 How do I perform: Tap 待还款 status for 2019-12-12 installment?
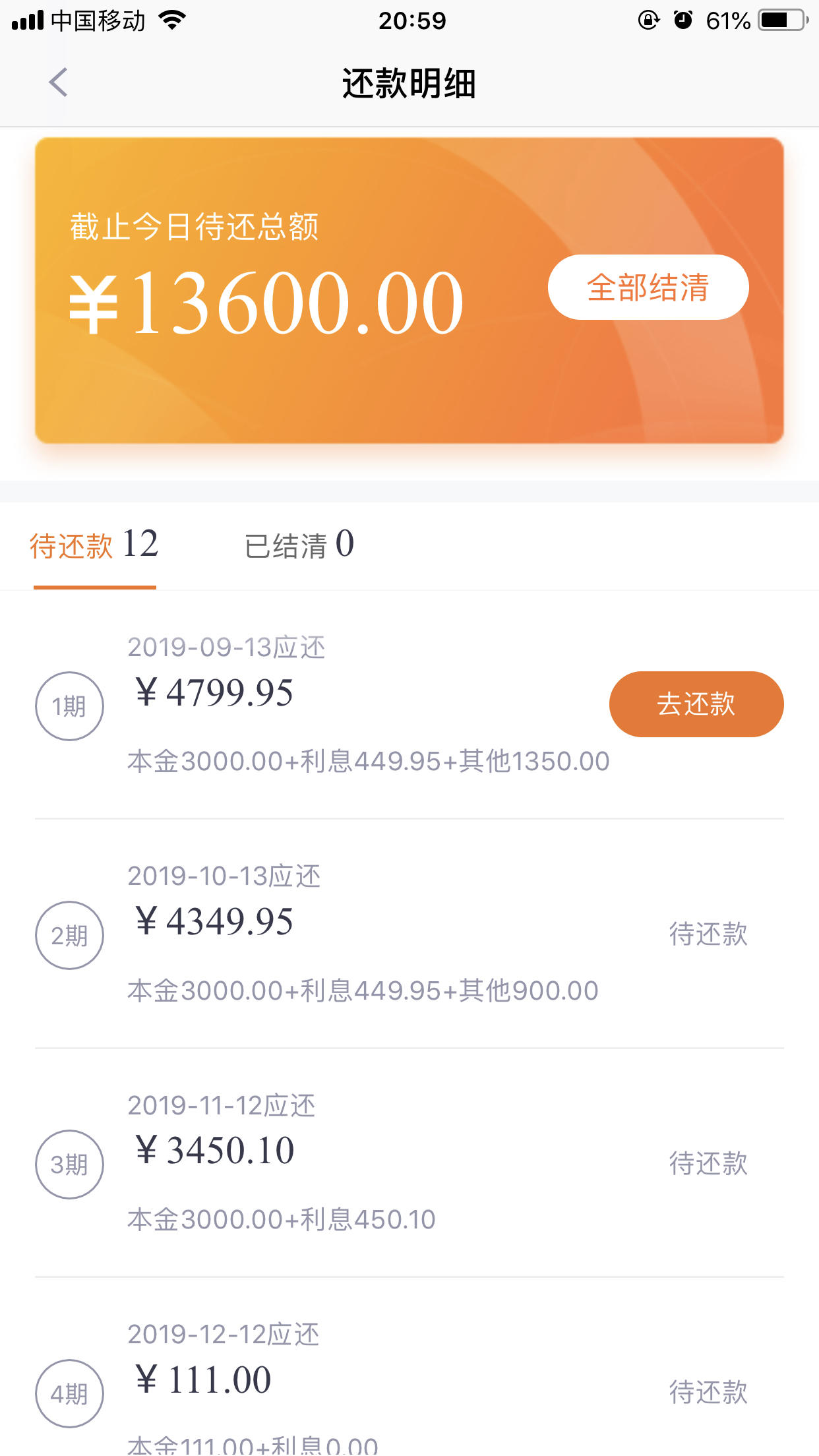coord(708,1393)
